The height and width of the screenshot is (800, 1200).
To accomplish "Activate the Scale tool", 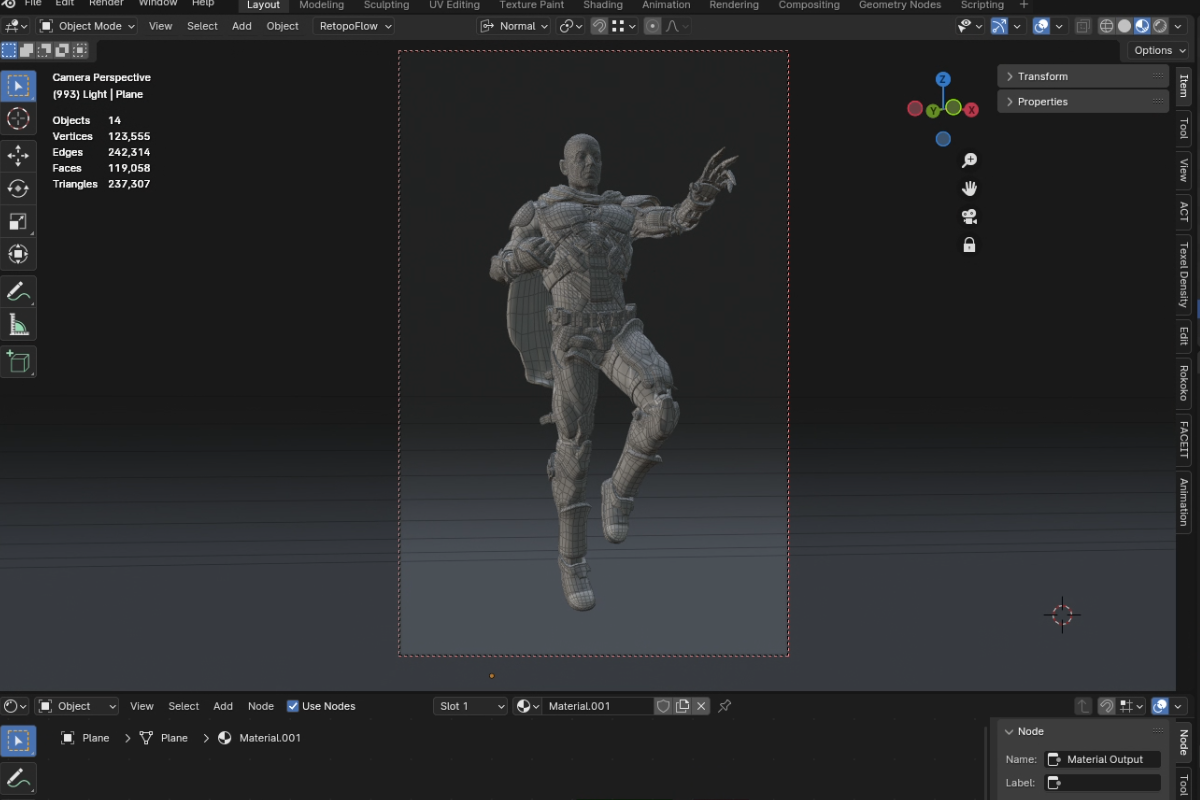I will [x=18, y=221].
